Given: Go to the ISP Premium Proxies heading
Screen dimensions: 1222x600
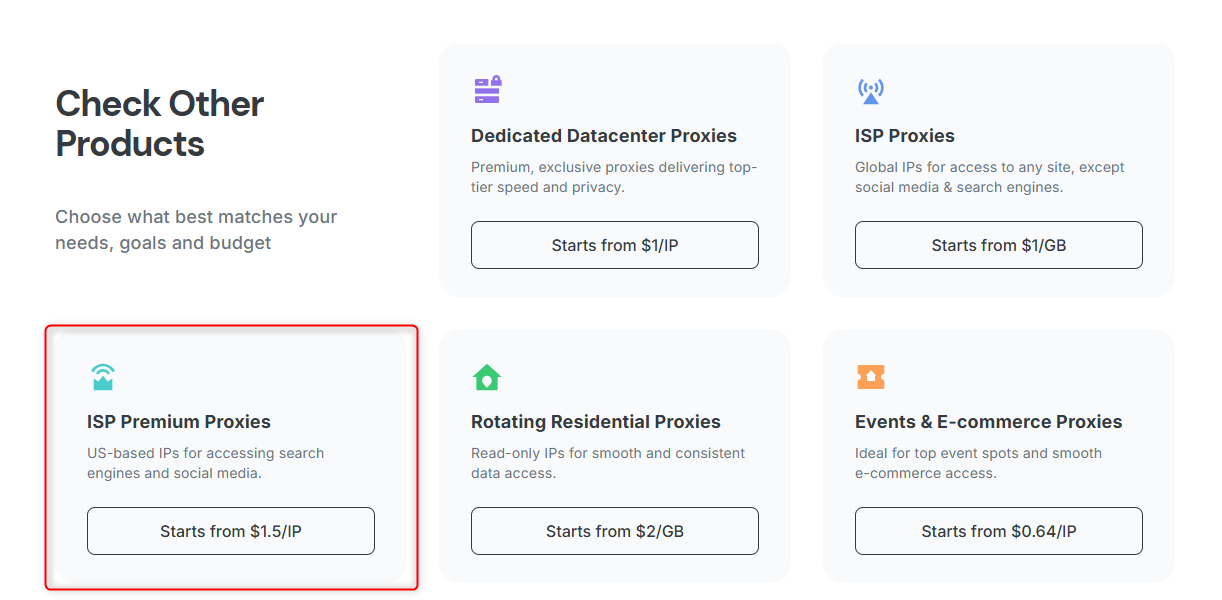Looking at the screenshot, I should click(x=179, y=422).
